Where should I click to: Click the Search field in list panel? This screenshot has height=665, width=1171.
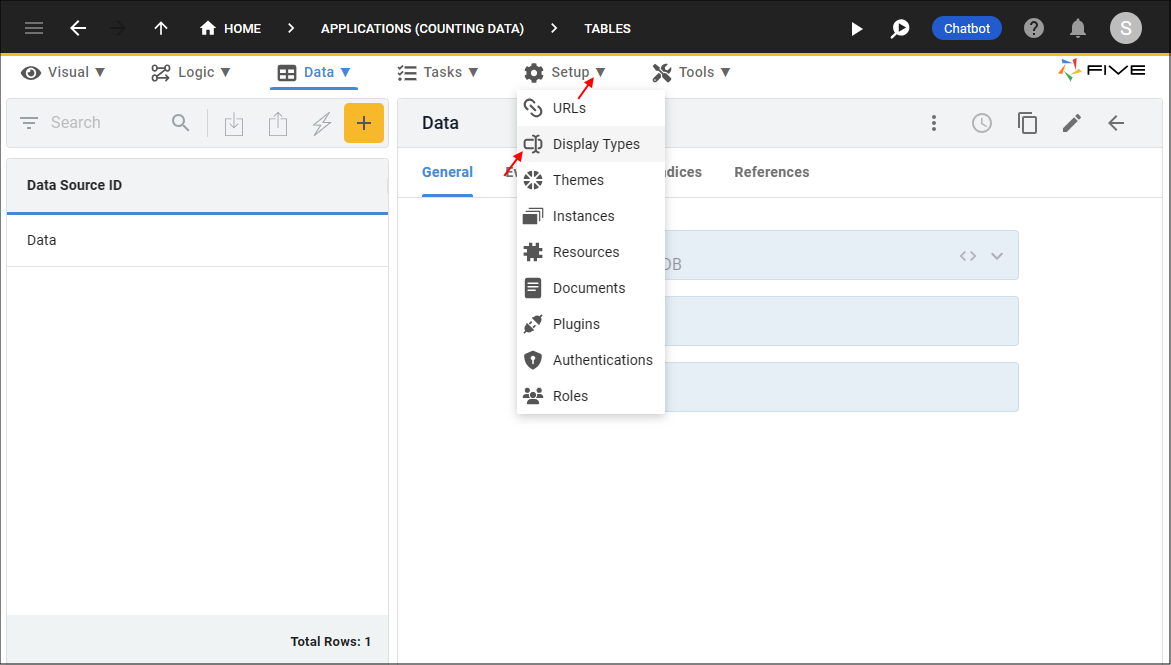[x=100, y=123]
